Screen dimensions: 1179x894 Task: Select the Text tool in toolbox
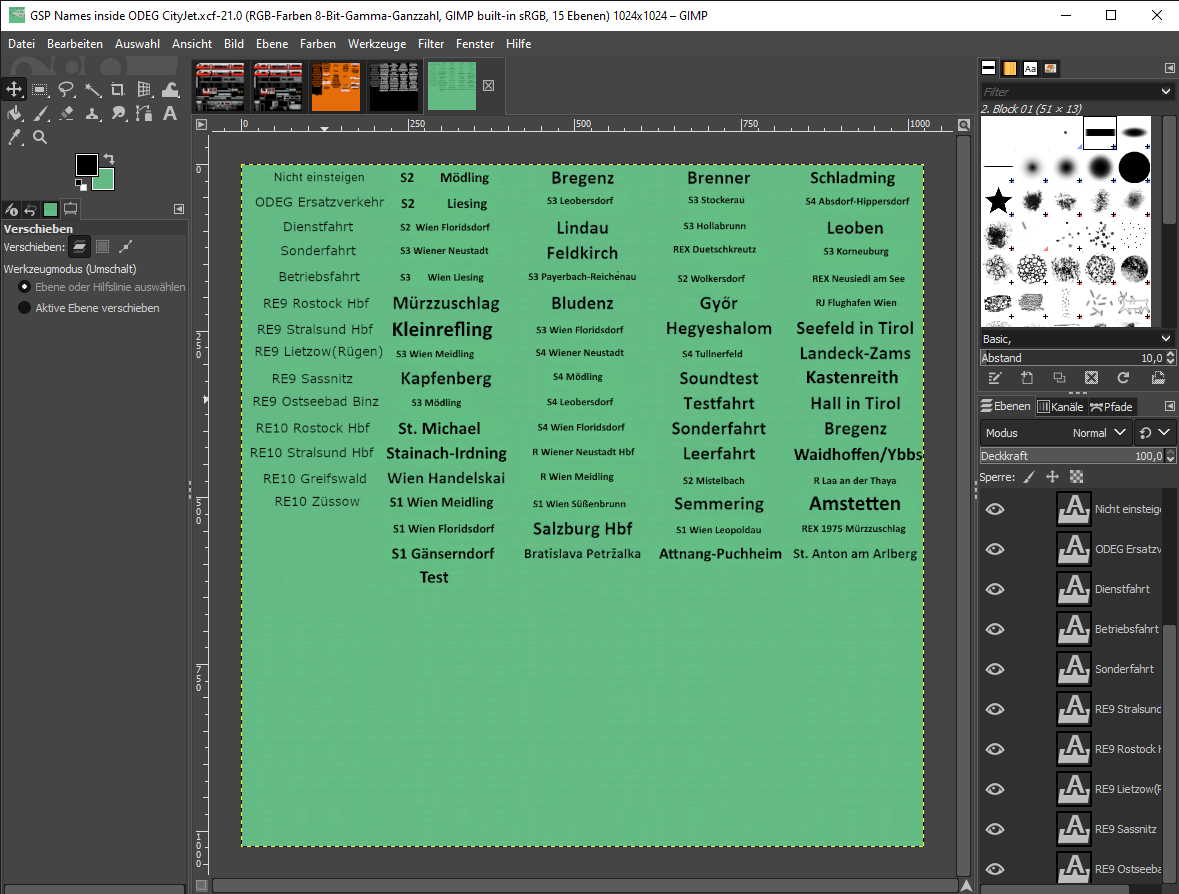[170, 113]
